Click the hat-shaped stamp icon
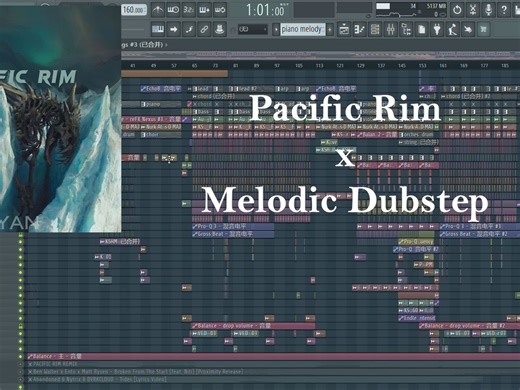 coord(219,29)
